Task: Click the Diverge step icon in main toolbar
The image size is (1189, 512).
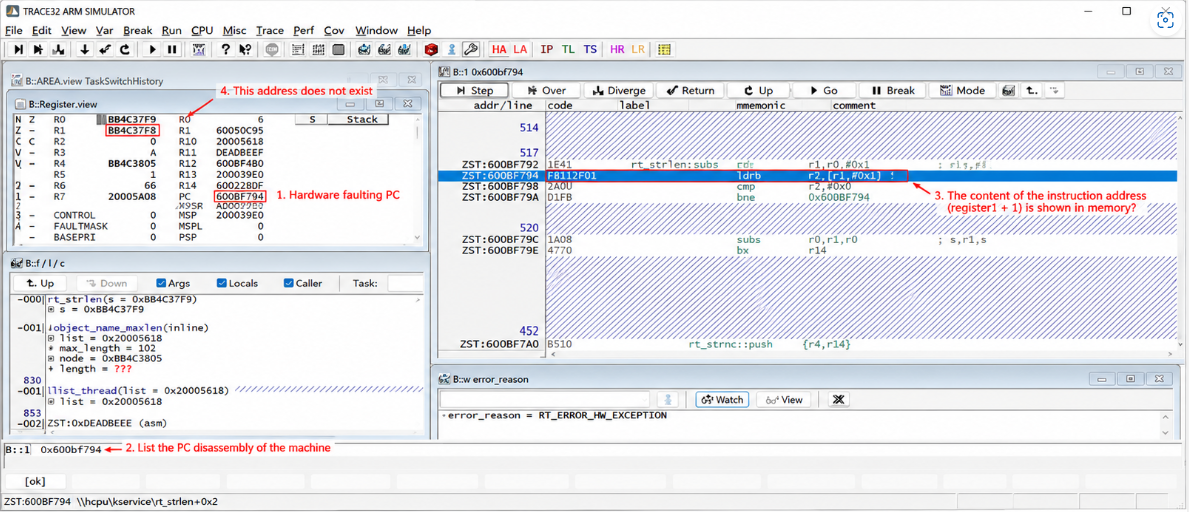Action: 56,49
